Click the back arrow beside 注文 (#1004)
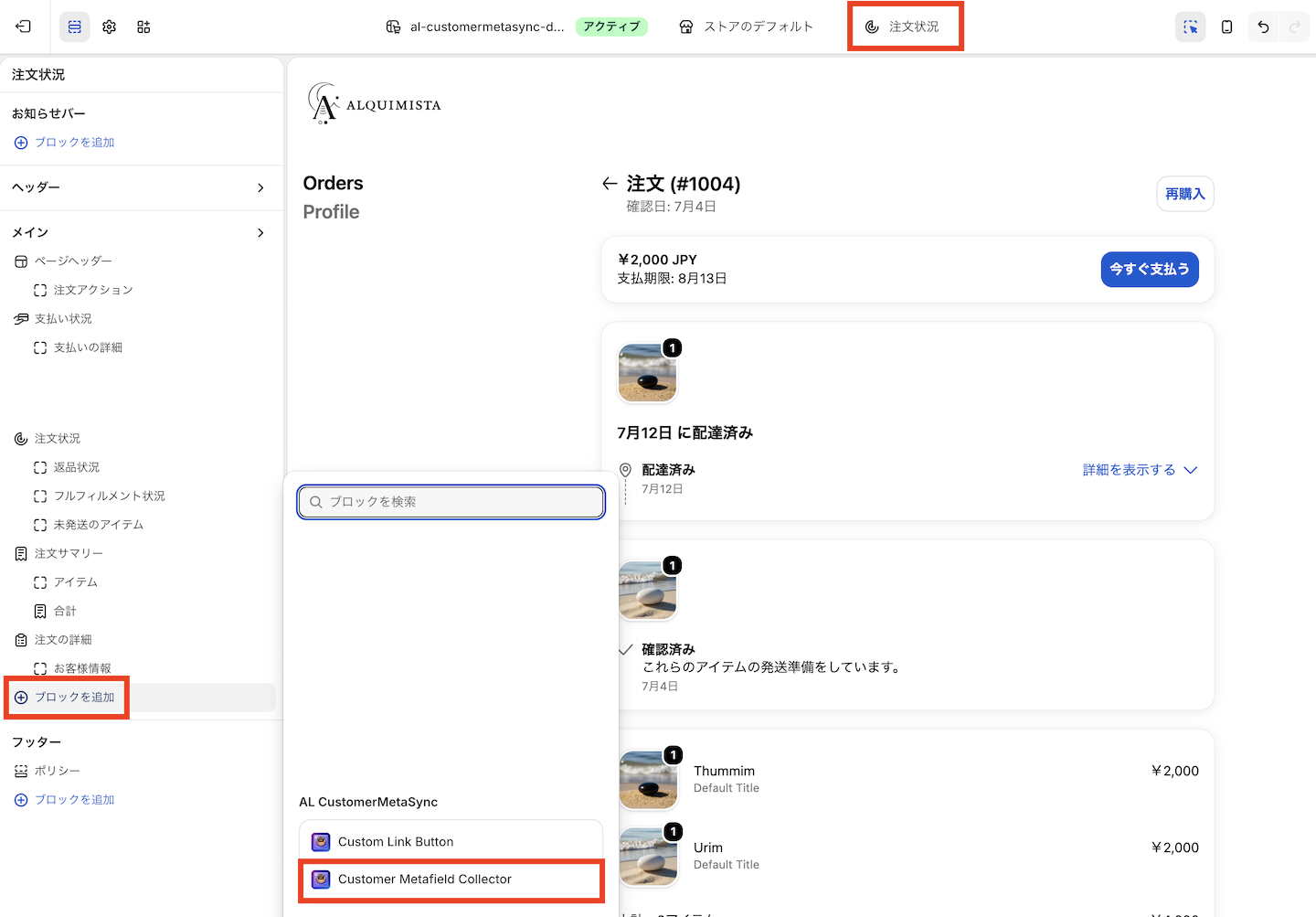Viewport: 1316px width, 917px height. point(610,184)
